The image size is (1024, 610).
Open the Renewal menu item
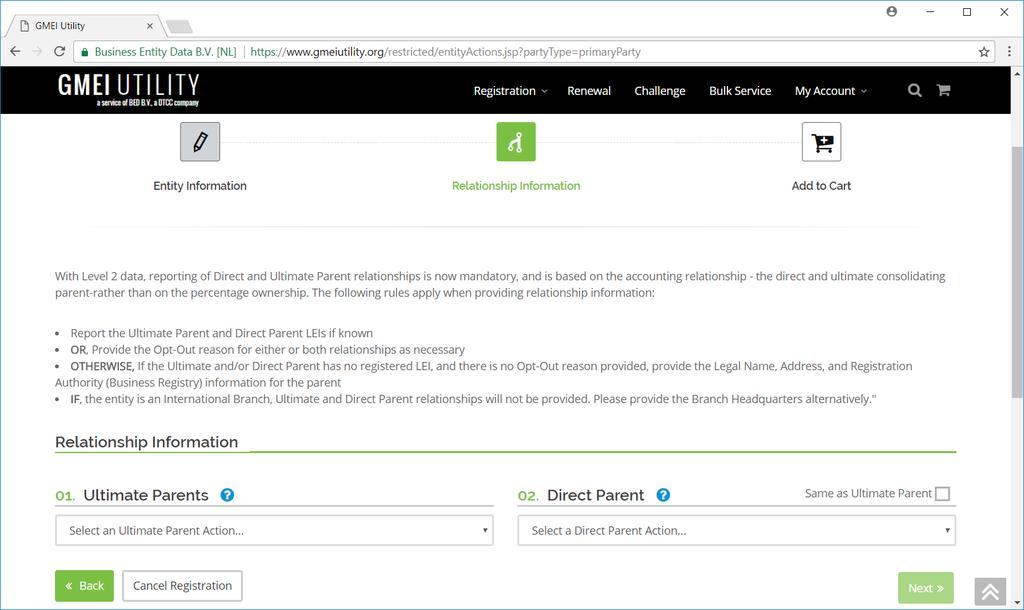tap(589, 91)
